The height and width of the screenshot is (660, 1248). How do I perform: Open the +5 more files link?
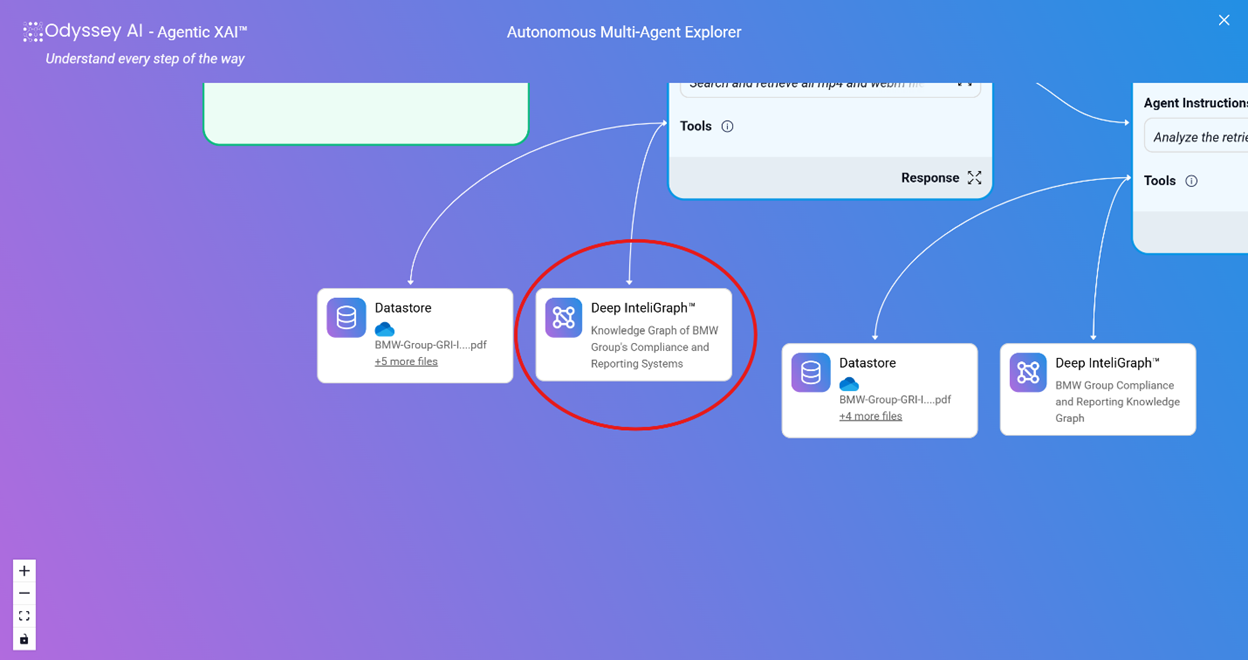(x=406, y=362)
